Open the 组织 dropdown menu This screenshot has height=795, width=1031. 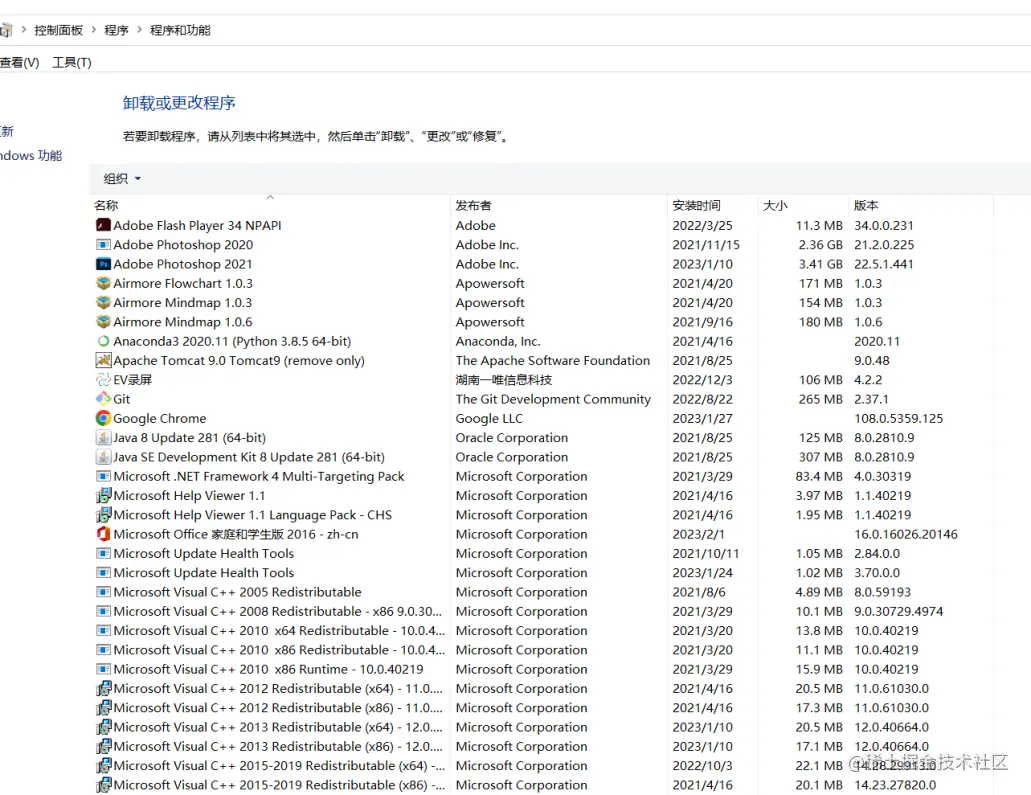122,178
